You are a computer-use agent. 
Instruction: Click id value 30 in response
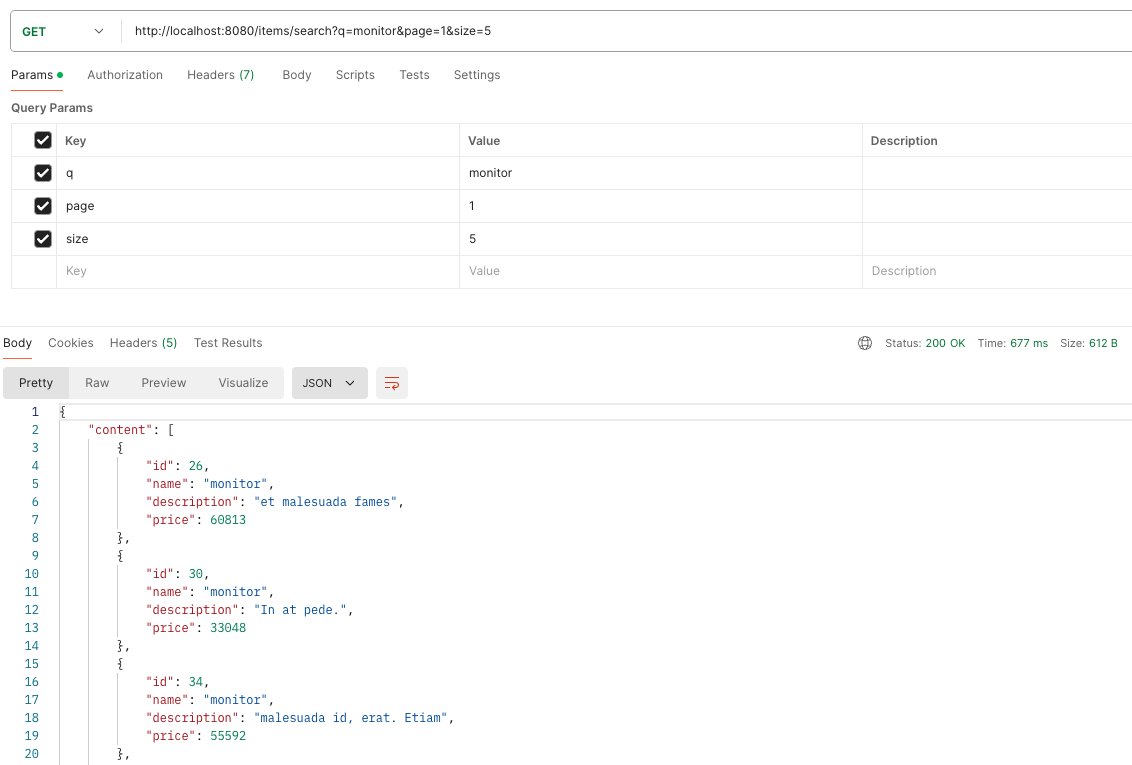point(196,574)
